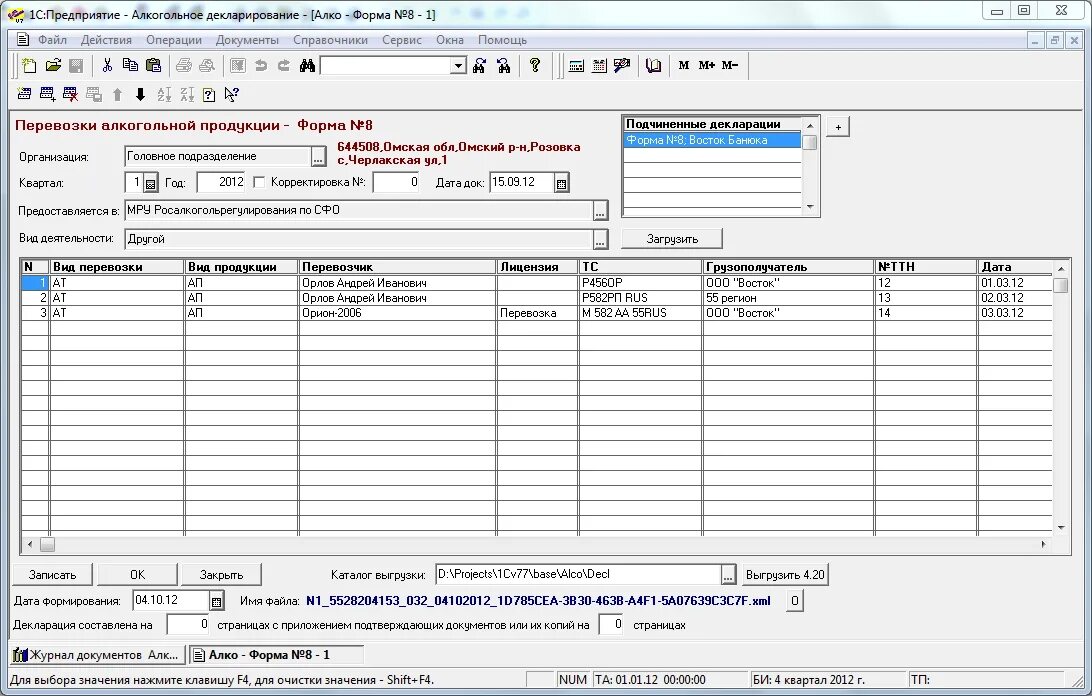This screenshot has width=1092, height=696.
Task: Click down arrow of Подчиненные декларации scrollbar
Action: coord(809,207)
